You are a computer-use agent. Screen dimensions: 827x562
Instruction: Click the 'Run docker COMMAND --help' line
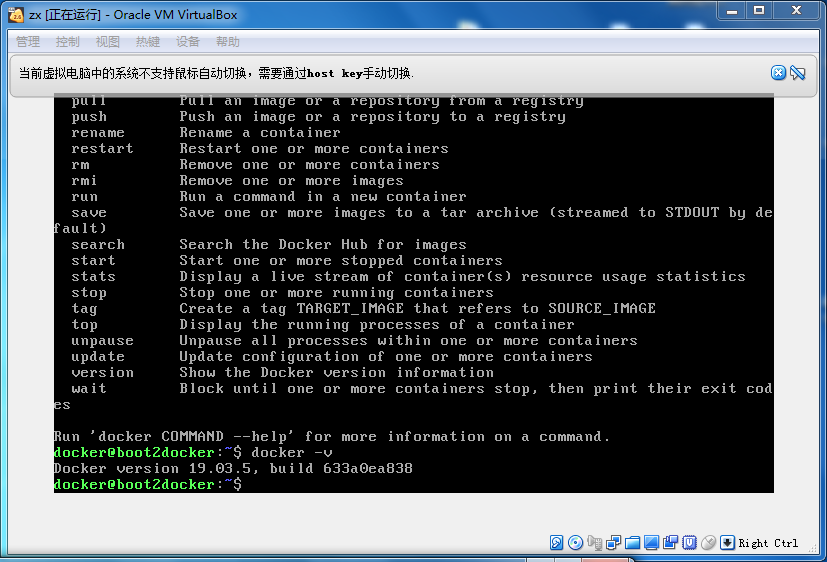pos(332,437)
